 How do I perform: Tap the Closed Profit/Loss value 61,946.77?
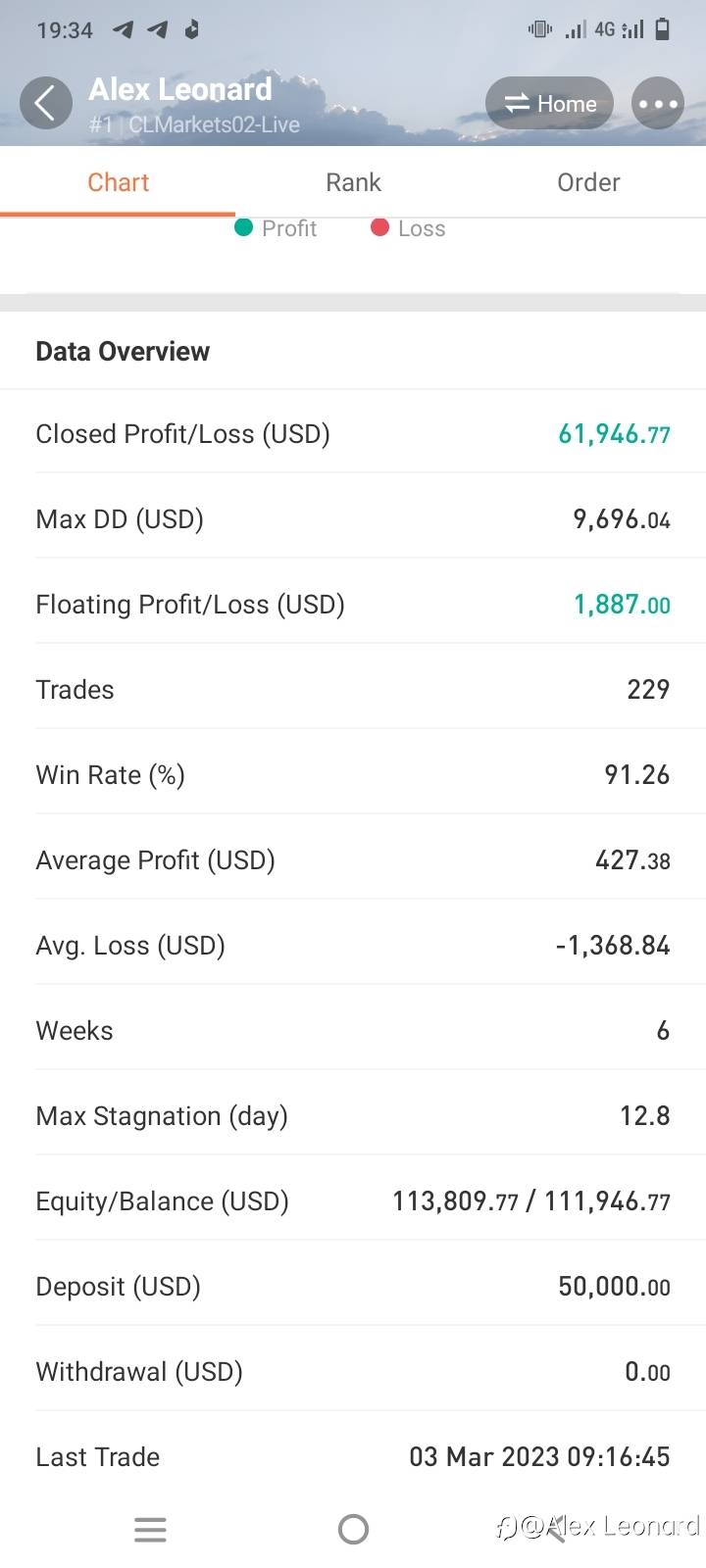(614, 434)
